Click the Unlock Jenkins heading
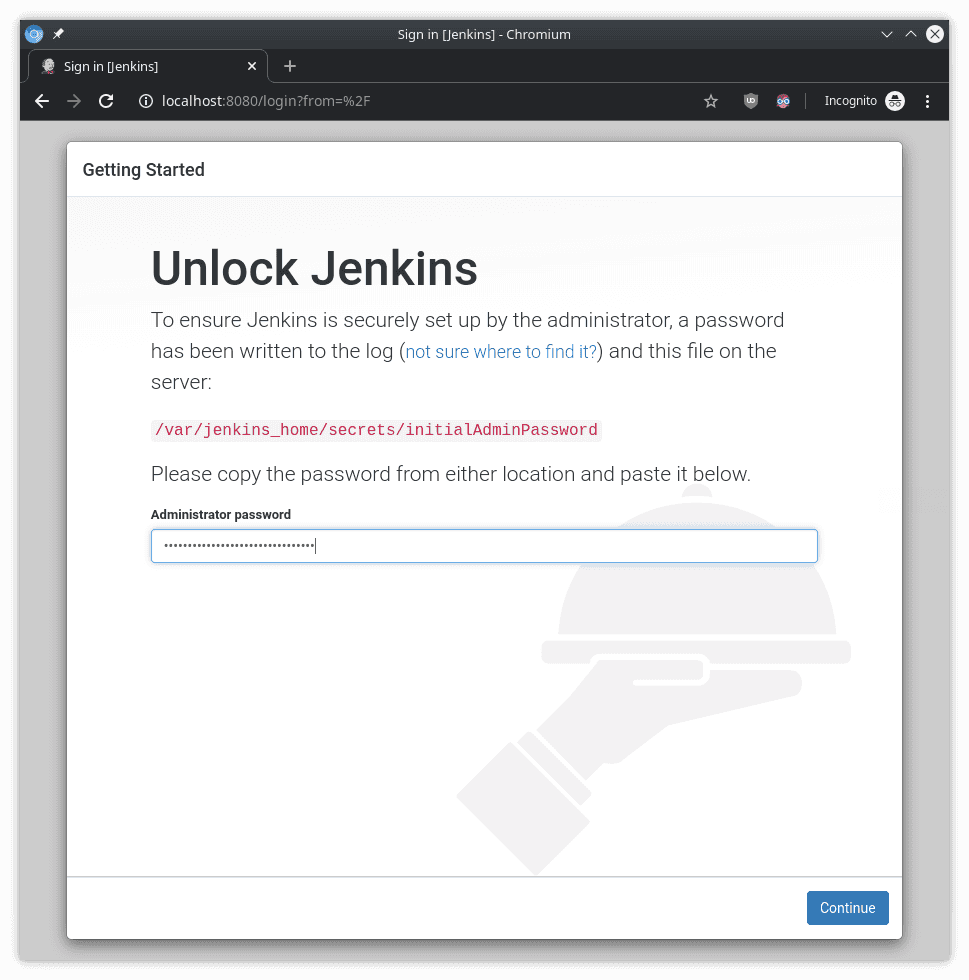 pos(314,269)
